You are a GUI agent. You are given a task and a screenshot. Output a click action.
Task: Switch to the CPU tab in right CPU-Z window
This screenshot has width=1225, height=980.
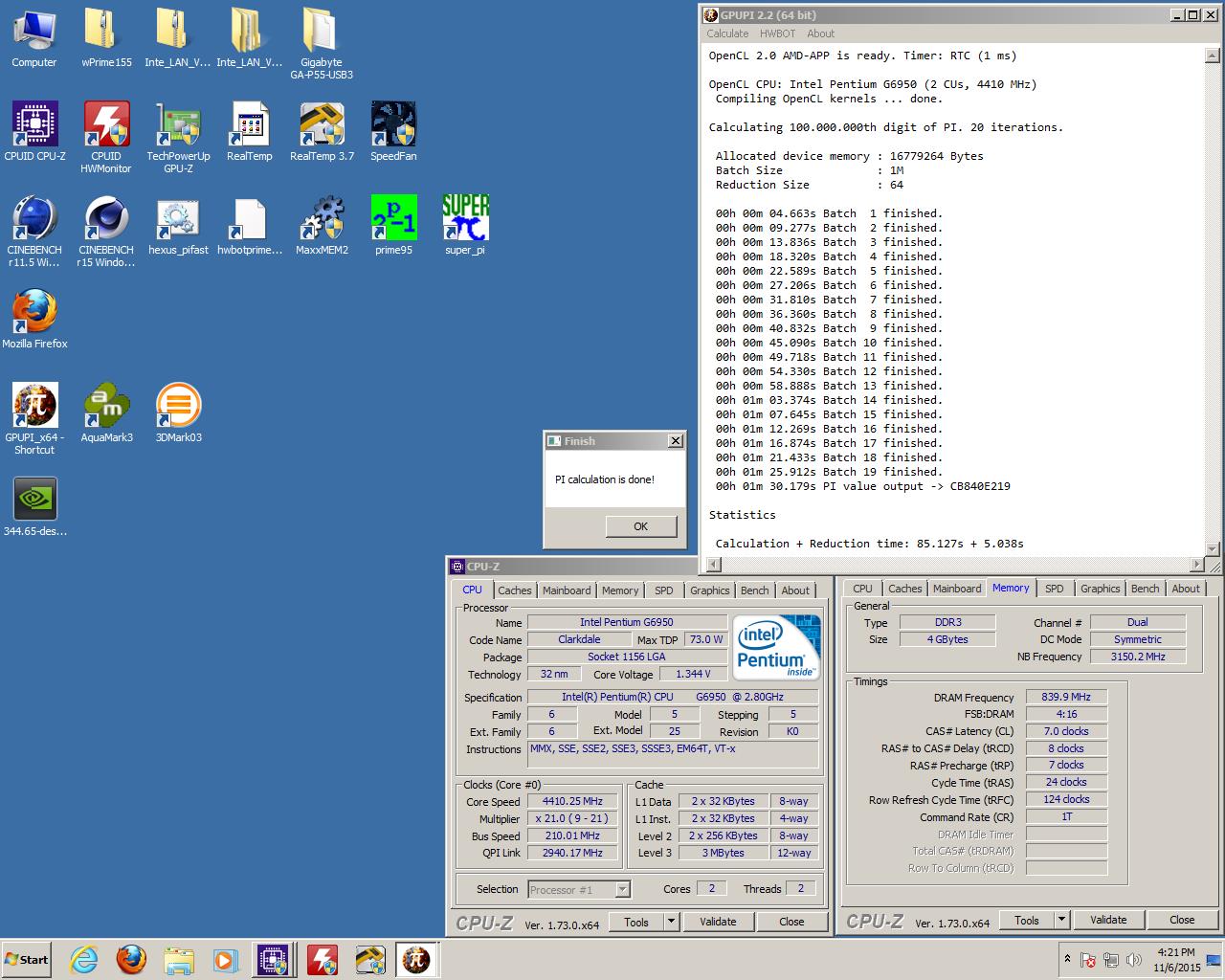click(862, 589)
